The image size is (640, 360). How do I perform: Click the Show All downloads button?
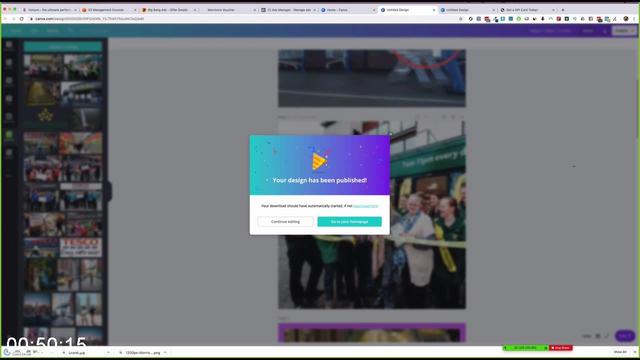tap(620, 352)
